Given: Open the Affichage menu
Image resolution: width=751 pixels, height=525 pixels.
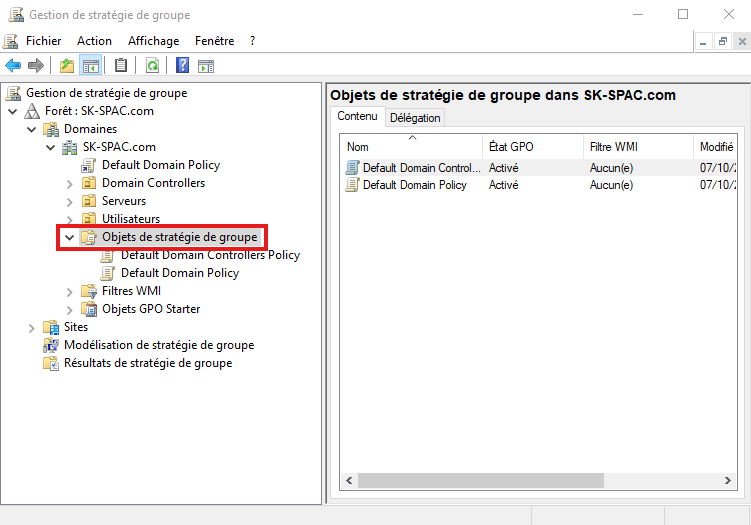Looking at the screenshot, I should click(x=153, y=41).
